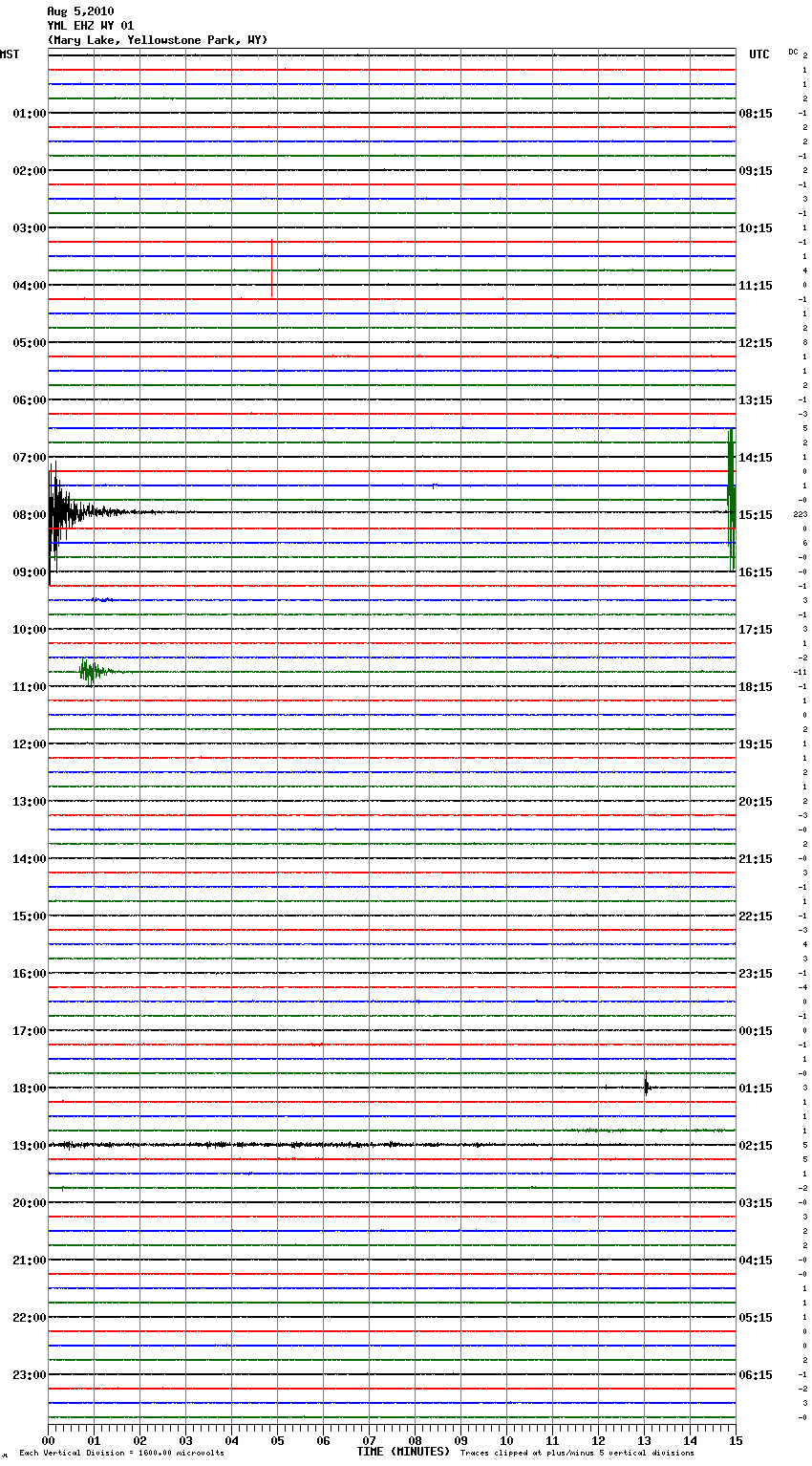812x1466 pixels.
Task: Click the 'TIME (MINUTES)' axis title
Action: pos(403,1452)
